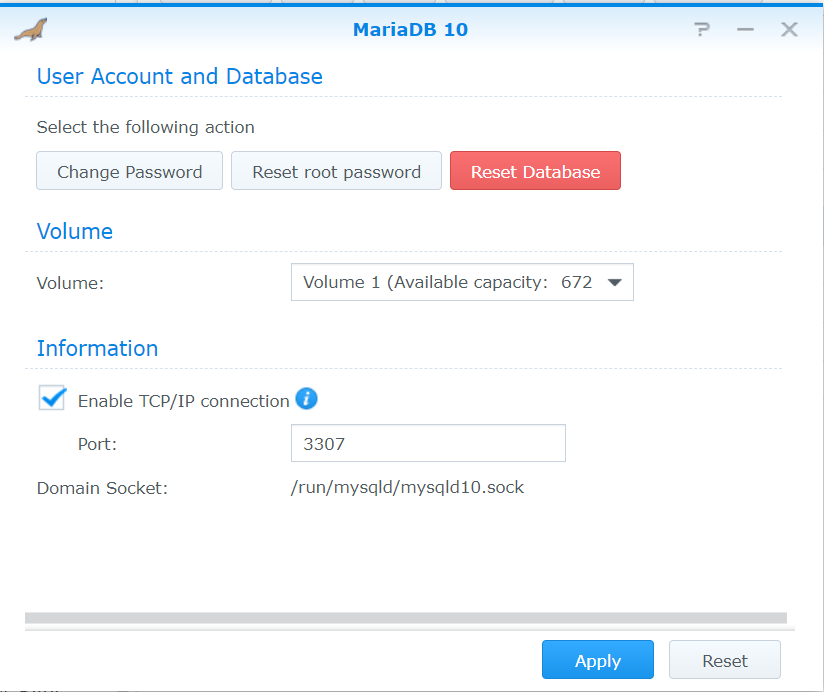Click the horizontal scrollbar above Apply
The width and height of the screenshot is (824, 692).
point(405,619)
